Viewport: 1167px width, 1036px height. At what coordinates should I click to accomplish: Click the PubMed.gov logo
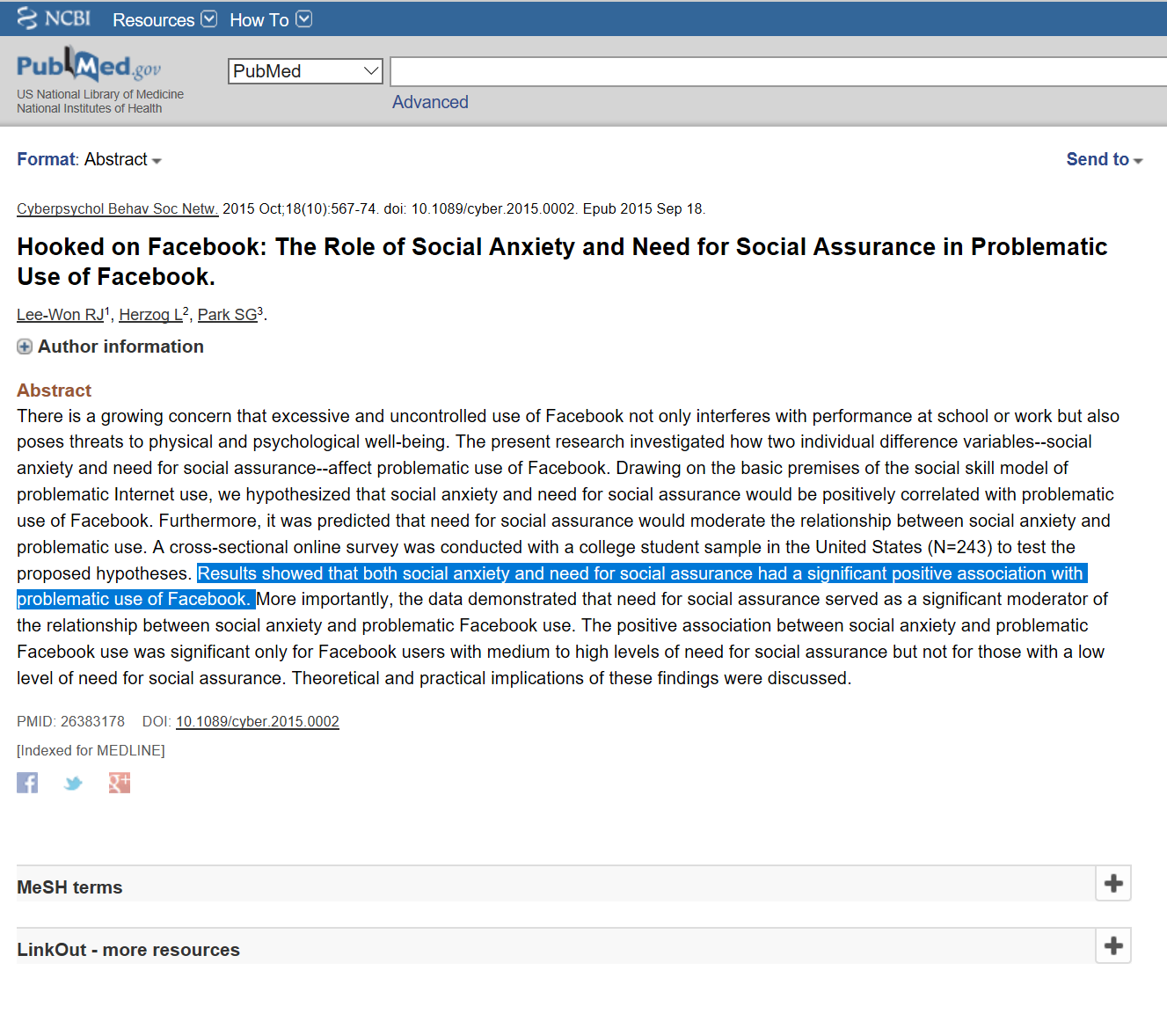(x=88, y=67)
